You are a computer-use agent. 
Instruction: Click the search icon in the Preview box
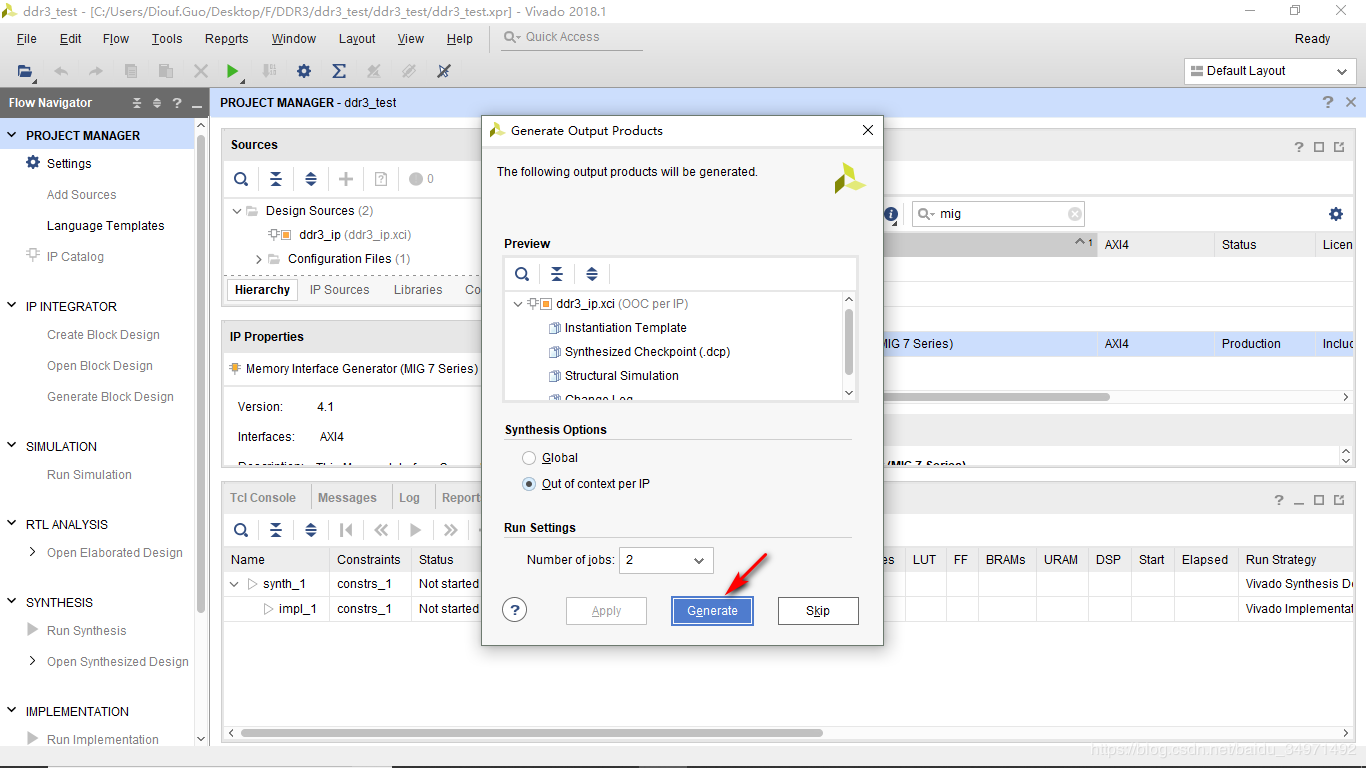522,274
